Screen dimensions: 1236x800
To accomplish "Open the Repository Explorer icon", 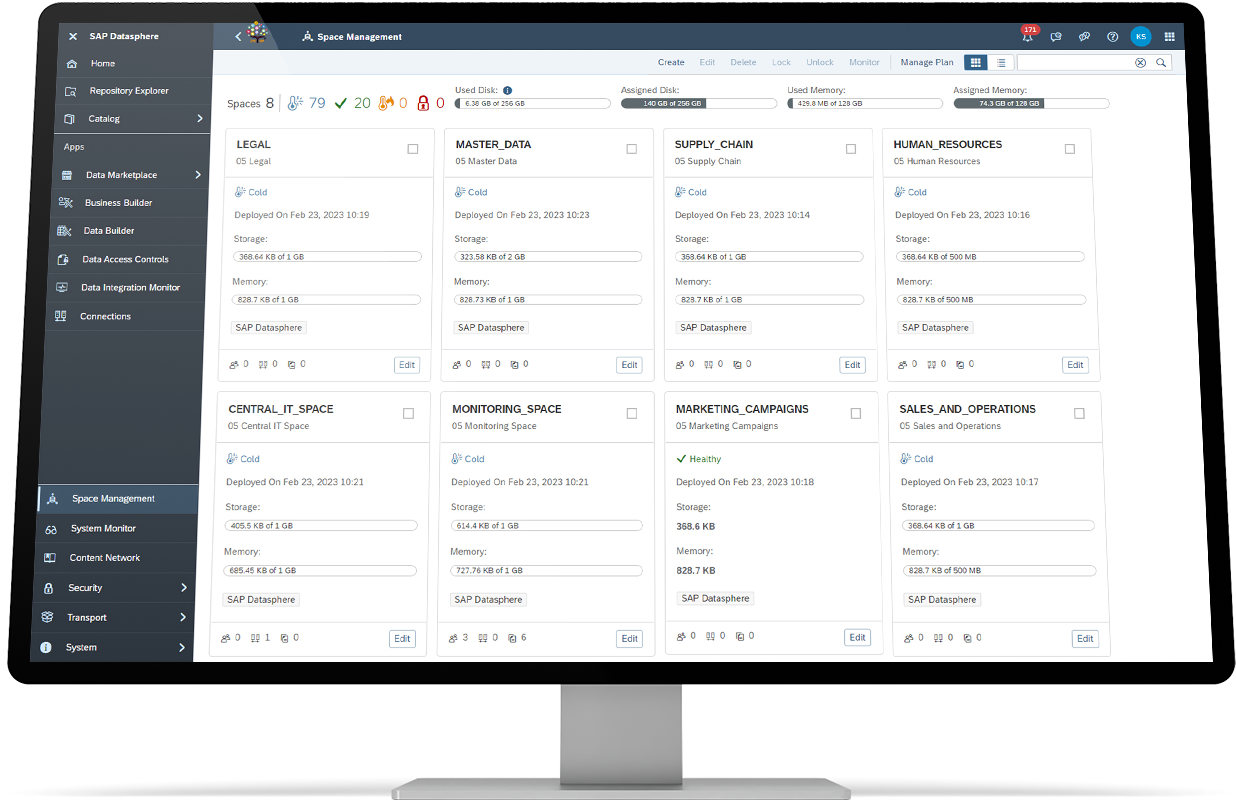I will (x=70, y=91).
